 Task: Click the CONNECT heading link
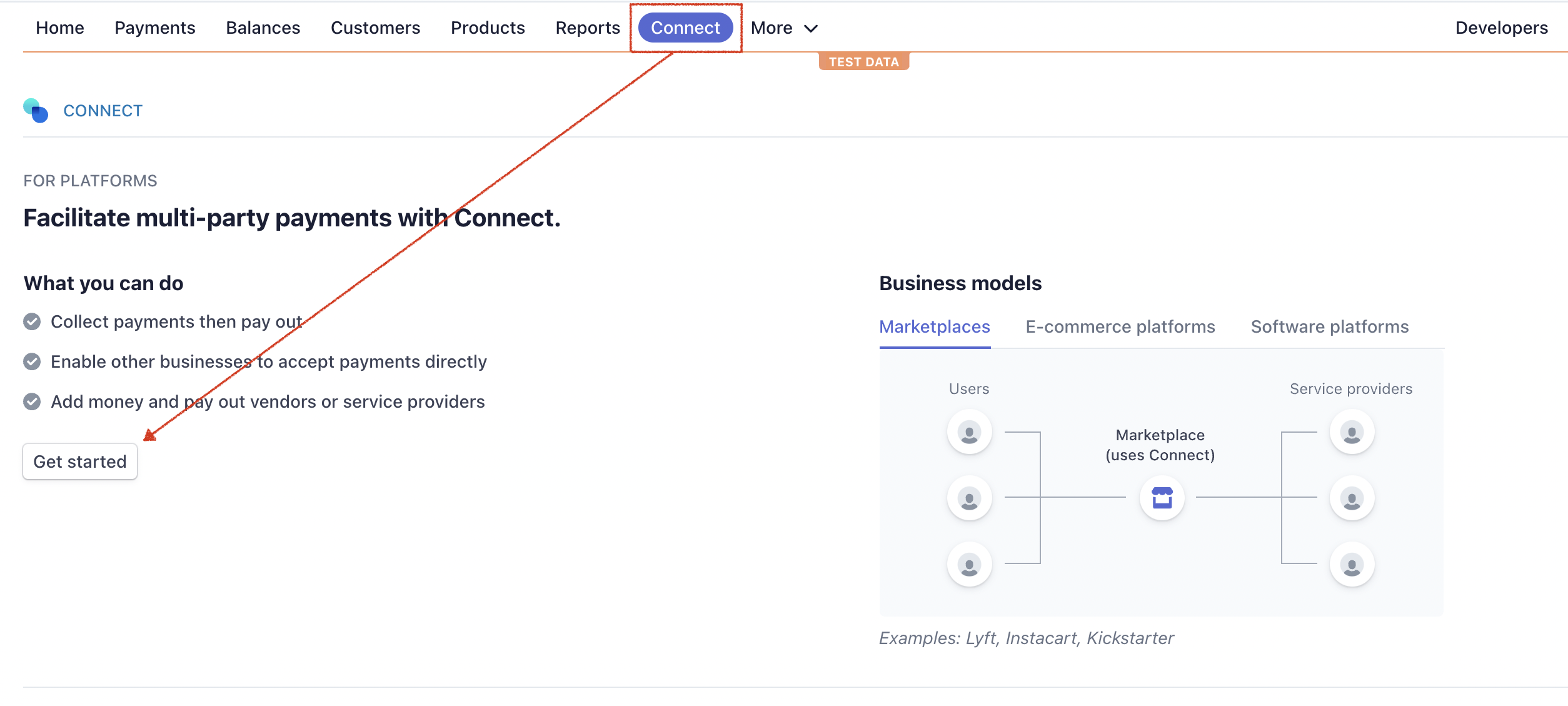(103, 111)
